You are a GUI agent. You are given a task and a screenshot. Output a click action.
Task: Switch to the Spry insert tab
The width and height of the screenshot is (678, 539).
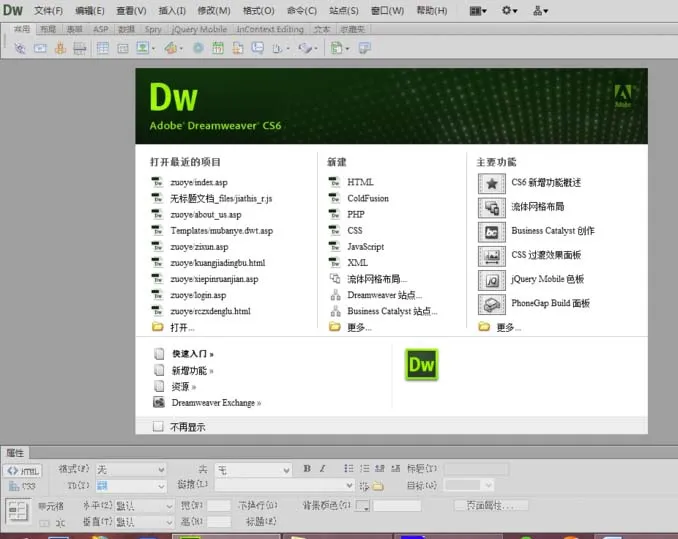coord(153,29)
